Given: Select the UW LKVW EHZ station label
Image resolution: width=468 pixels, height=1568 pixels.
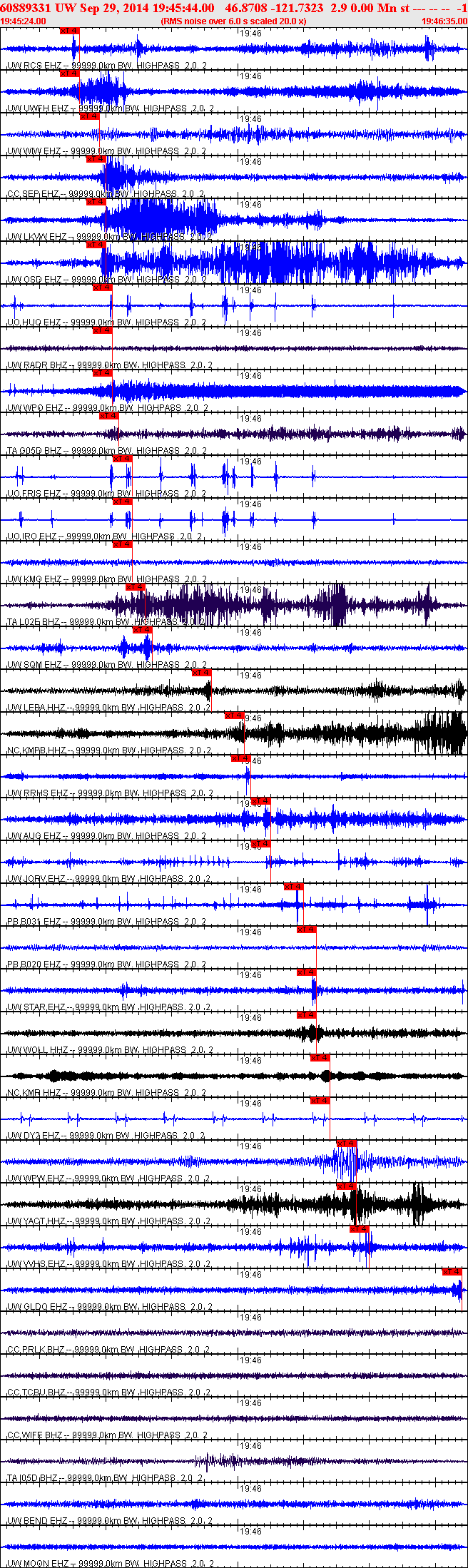Looking at the screenshot, I should coord(37,237).
